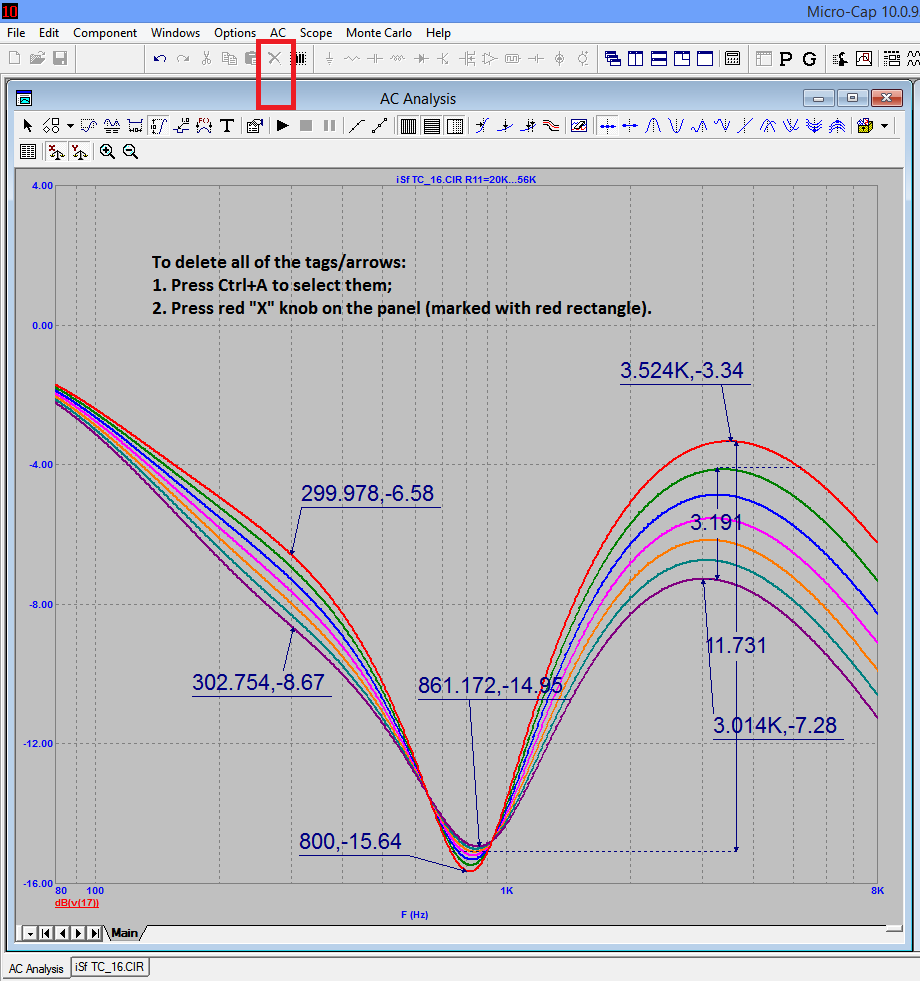Open the Monte Carlo menu
The width and height of the screenshot is (920, 981).
tap(380, 33)
